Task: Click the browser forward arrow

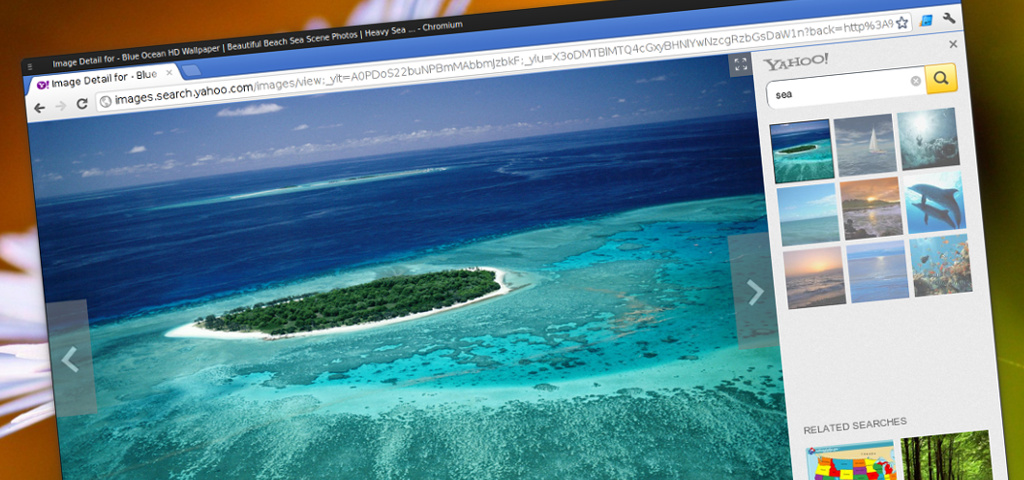Action: pos(61,106)
